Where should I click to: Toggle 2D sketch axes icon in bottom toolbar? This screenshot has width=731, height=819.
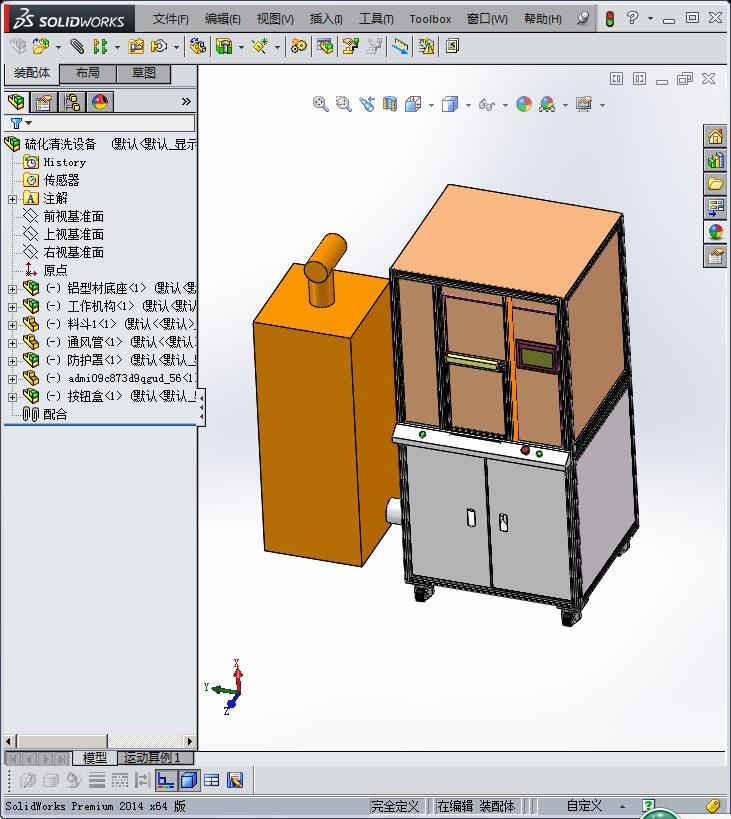pos(166,780)
